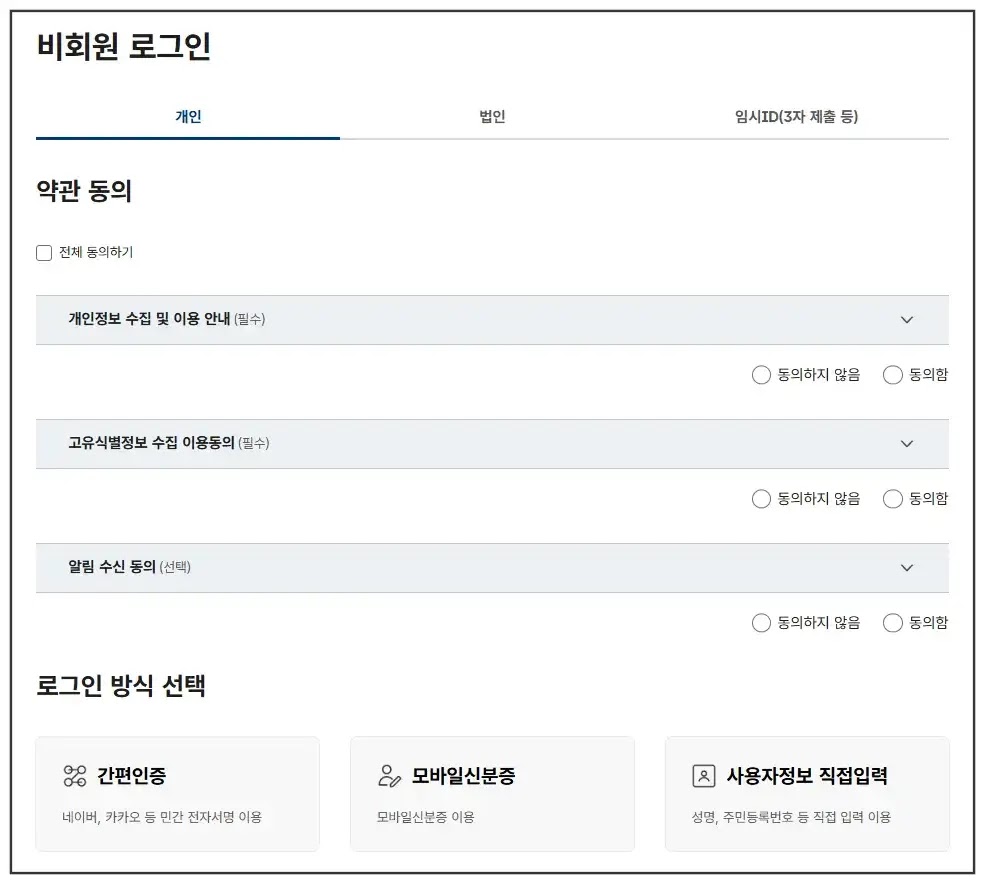Image resolution: width=985 pixels, height=884 pixels.
Task: Click text 모바일신분증 이용
Action: pyautogui.click(x=425, y=817)
